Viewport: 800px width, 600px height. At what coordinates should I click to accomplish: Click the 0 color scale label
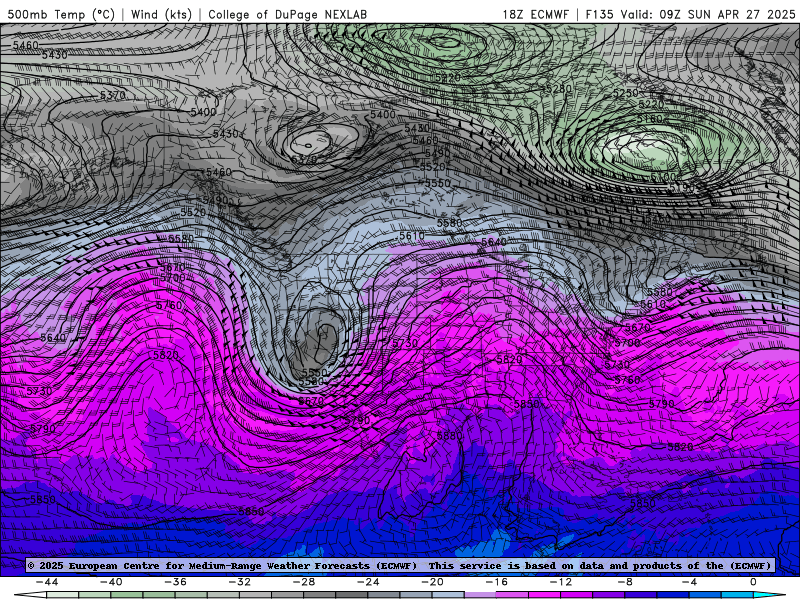coord(753,582)
